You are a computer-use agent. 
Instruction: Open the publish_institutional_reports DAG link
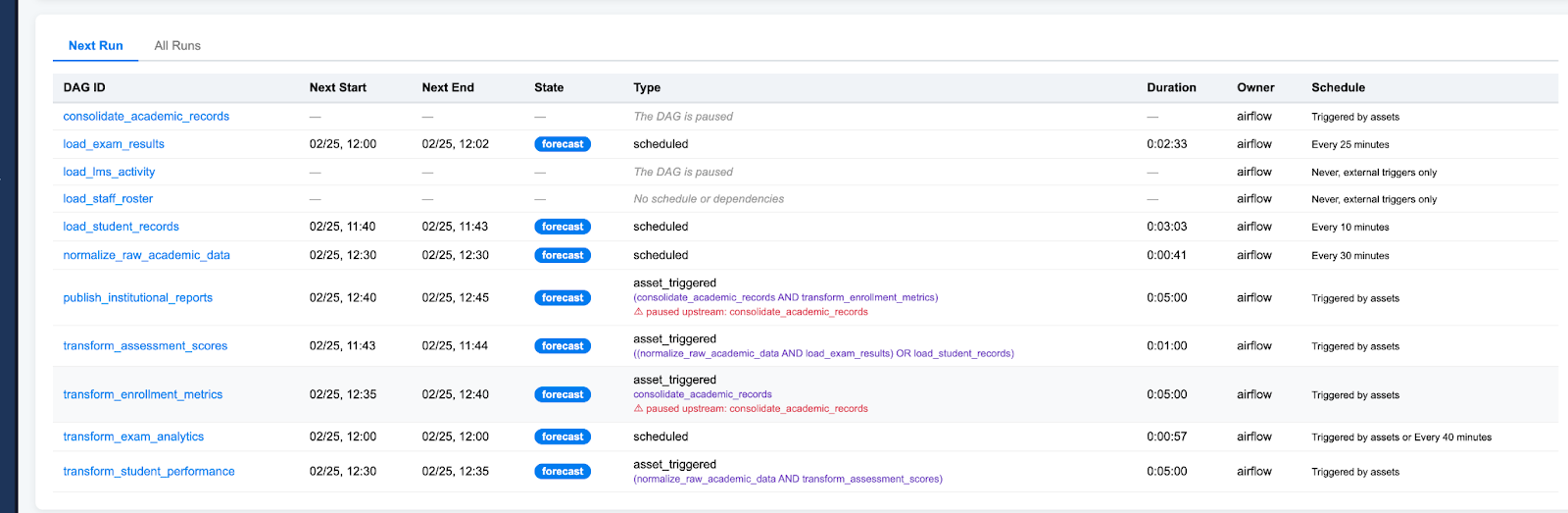(137, 297)
